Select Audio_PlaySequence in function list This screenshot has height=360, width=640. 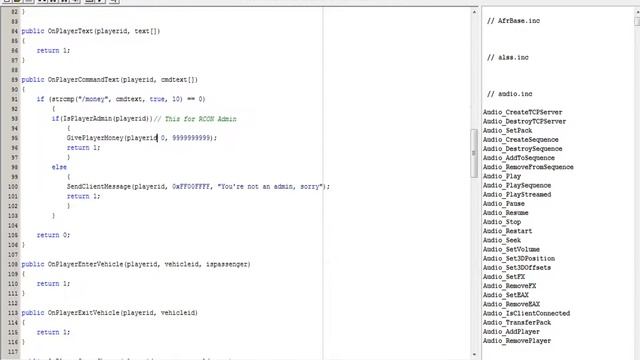click(517, 185)
